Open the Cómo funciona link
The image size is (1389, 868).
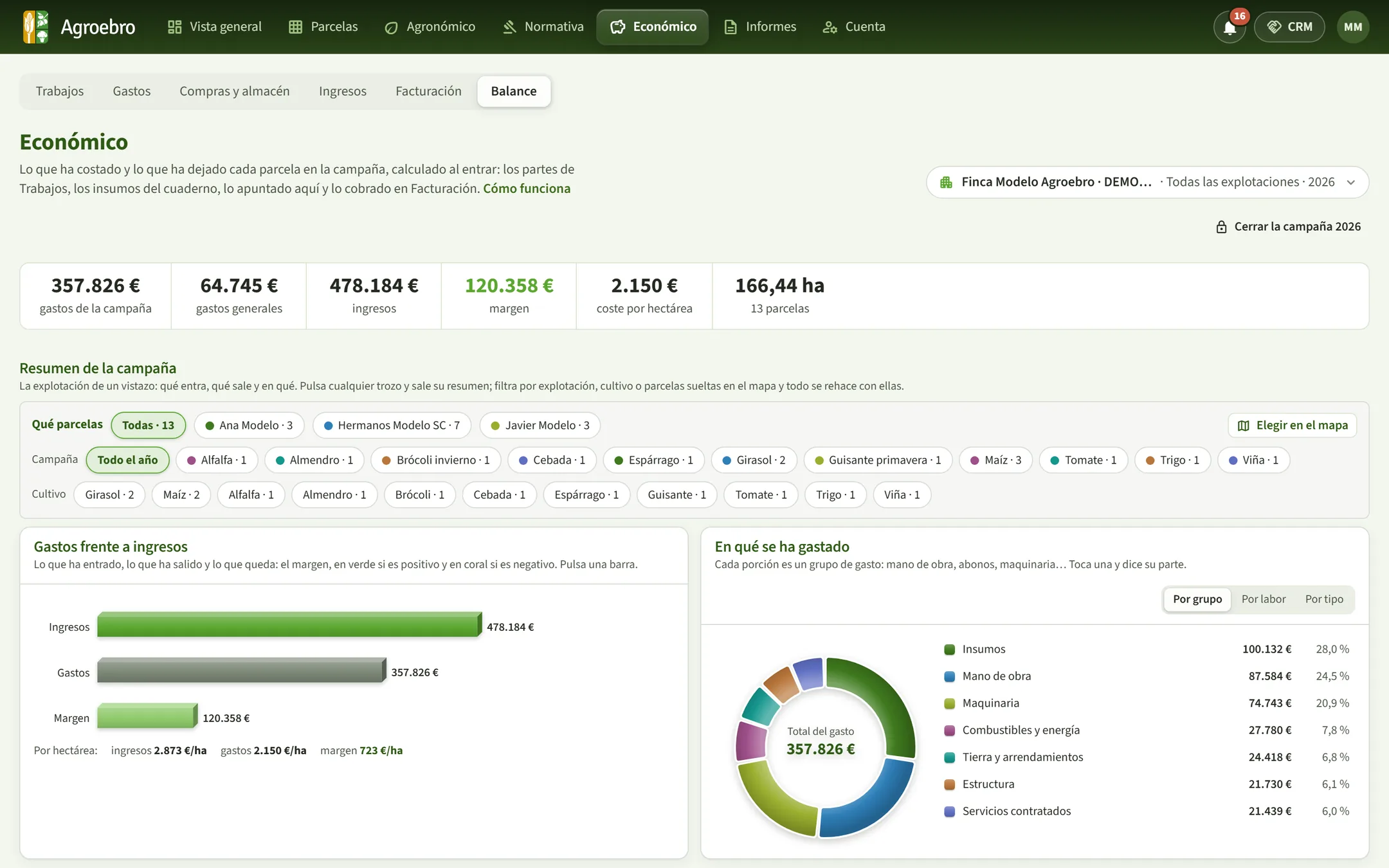tap(527, 188)
